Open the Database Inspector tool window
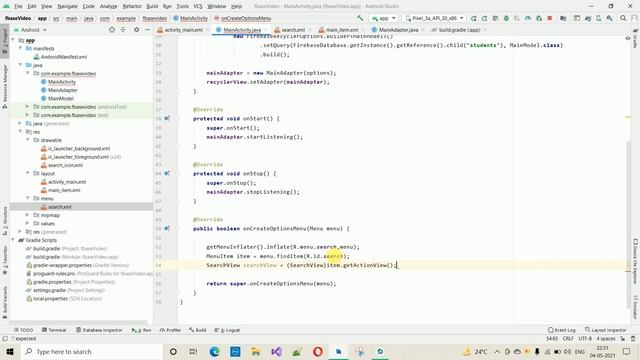 pyautogui.click(x=99, y=330)
